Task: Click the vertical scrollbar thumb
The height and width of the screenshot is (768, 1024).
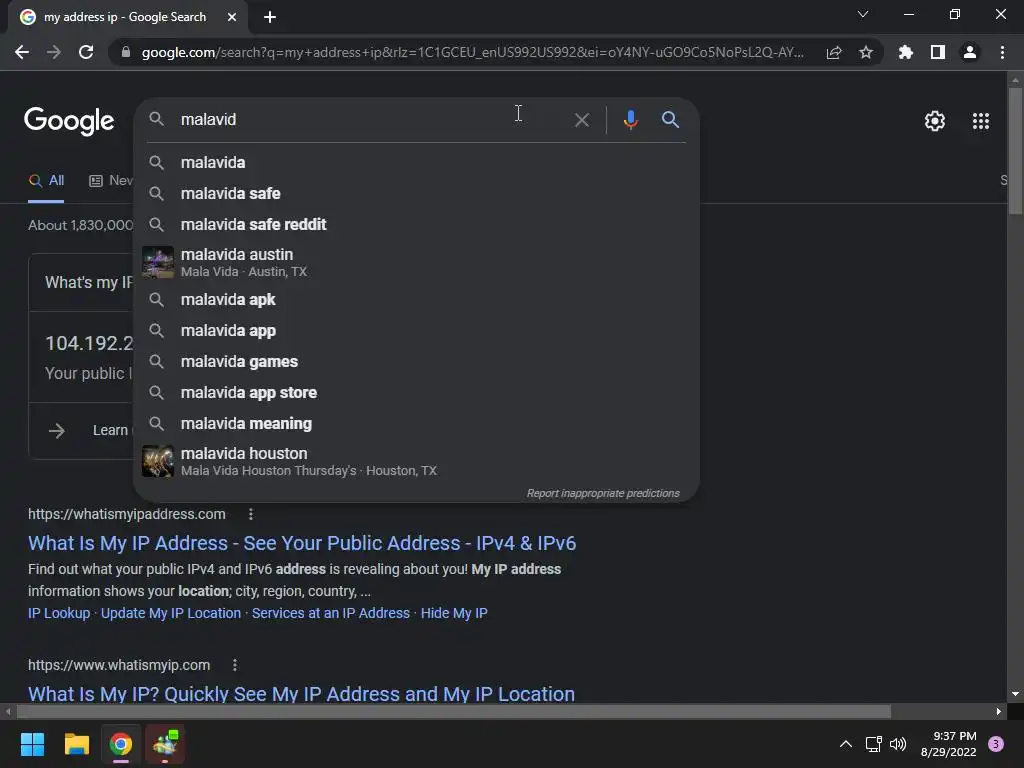Action: tap(1015, 150)
